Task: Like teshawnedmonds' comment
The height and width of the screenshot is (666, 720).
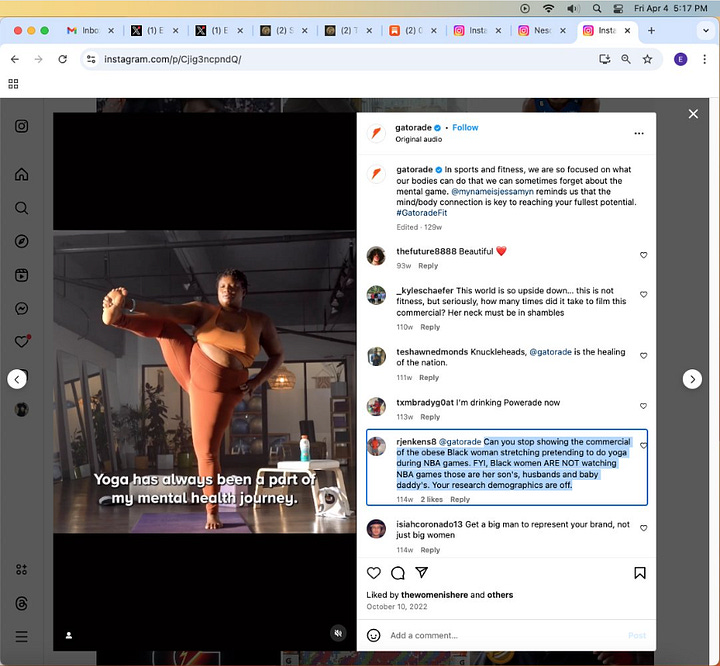Action: 643,356
